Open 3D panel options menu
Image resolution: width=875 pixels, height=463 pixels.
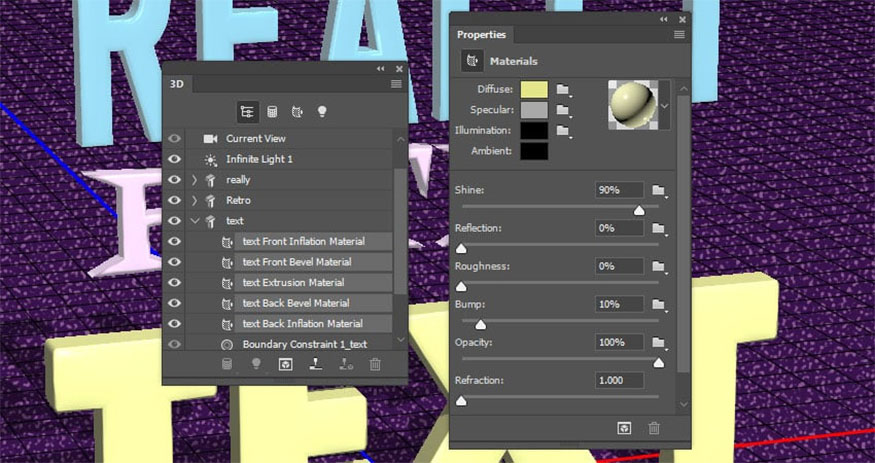[396, 84]
